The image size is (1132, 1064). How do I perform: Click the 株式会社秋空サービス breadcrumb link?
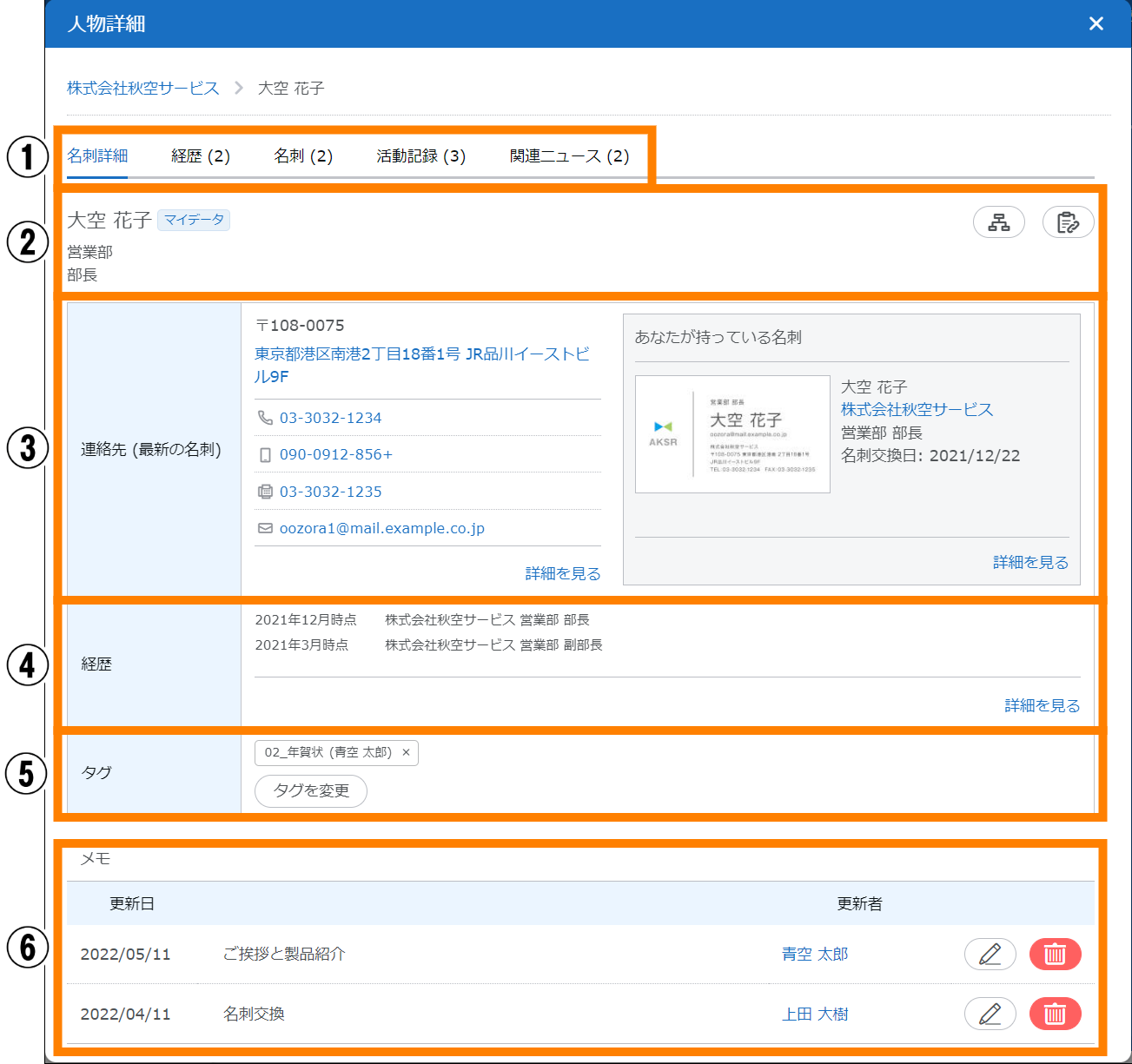143,89
